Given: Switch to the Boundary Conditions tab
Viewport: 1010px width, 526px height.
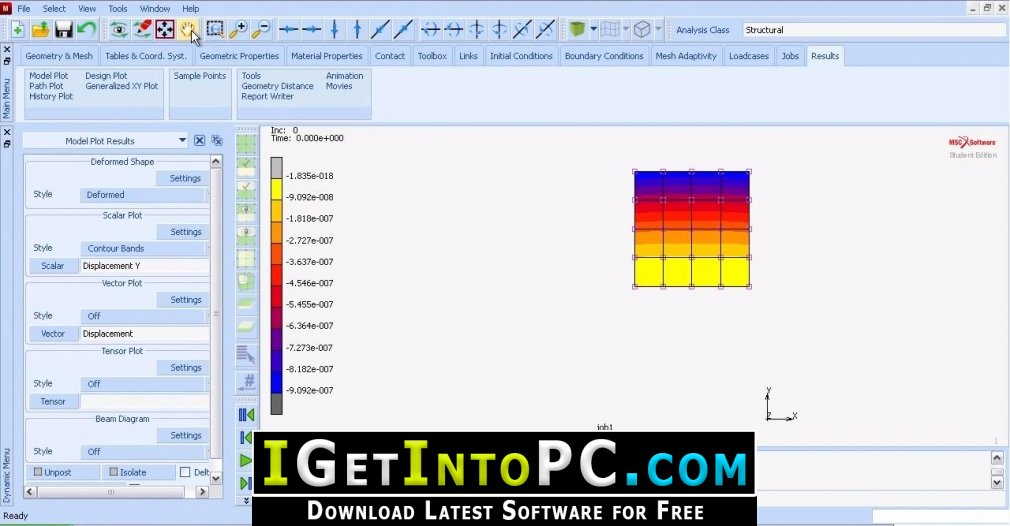Looking at the screenshot, I should pyautogui.click(x=604, y=56).
